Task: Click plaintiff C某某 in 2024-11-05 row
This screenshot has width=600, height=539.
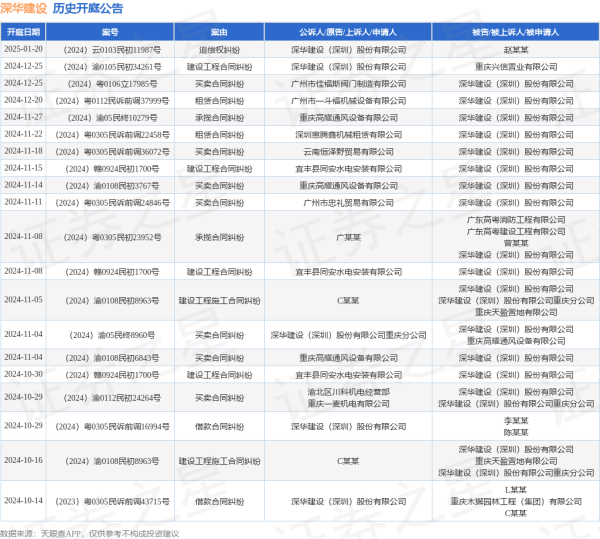Action: coord(348,300)
